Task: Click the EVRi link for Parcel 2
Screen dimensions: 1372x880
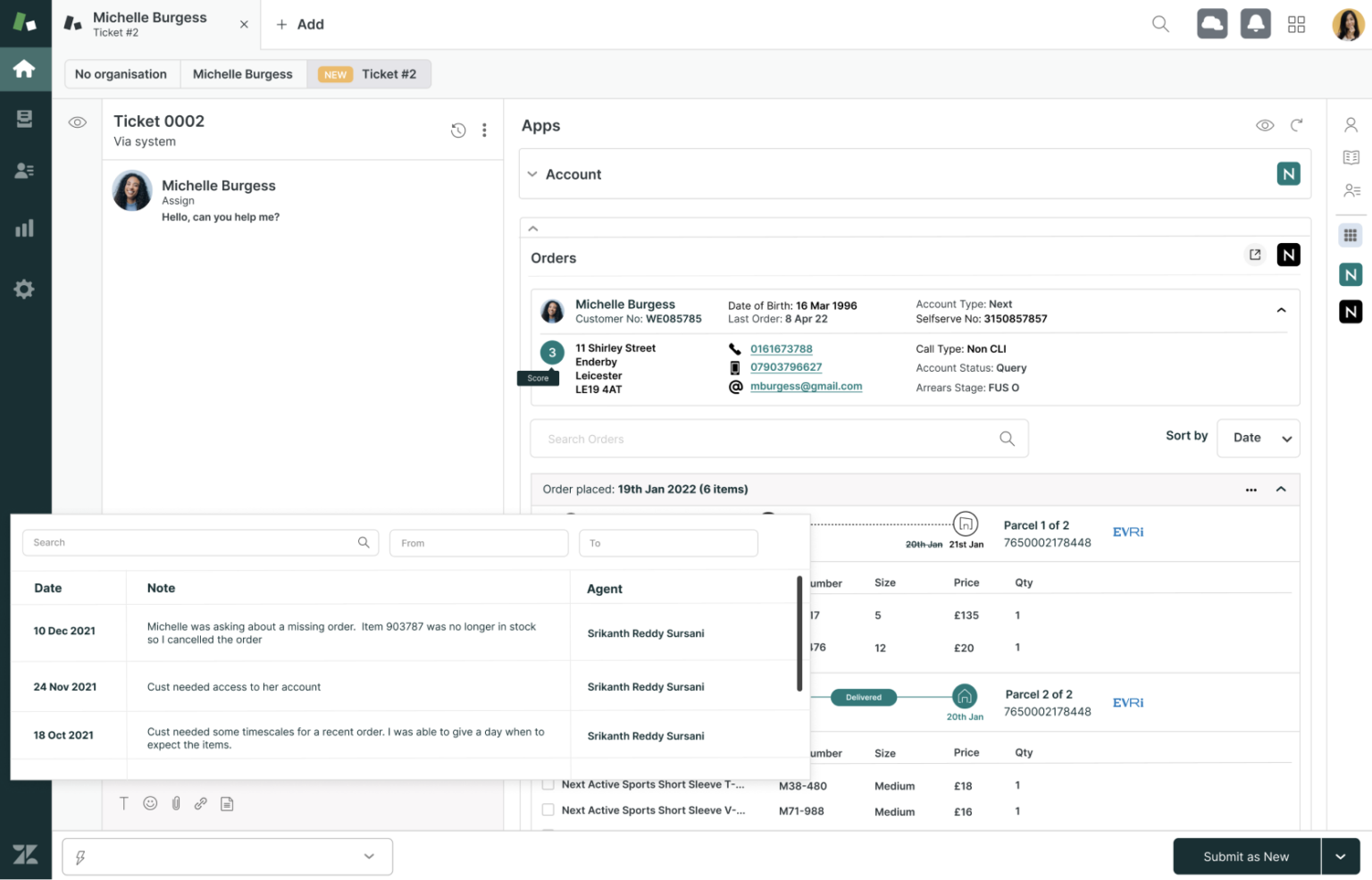Action: point(1128,702)
